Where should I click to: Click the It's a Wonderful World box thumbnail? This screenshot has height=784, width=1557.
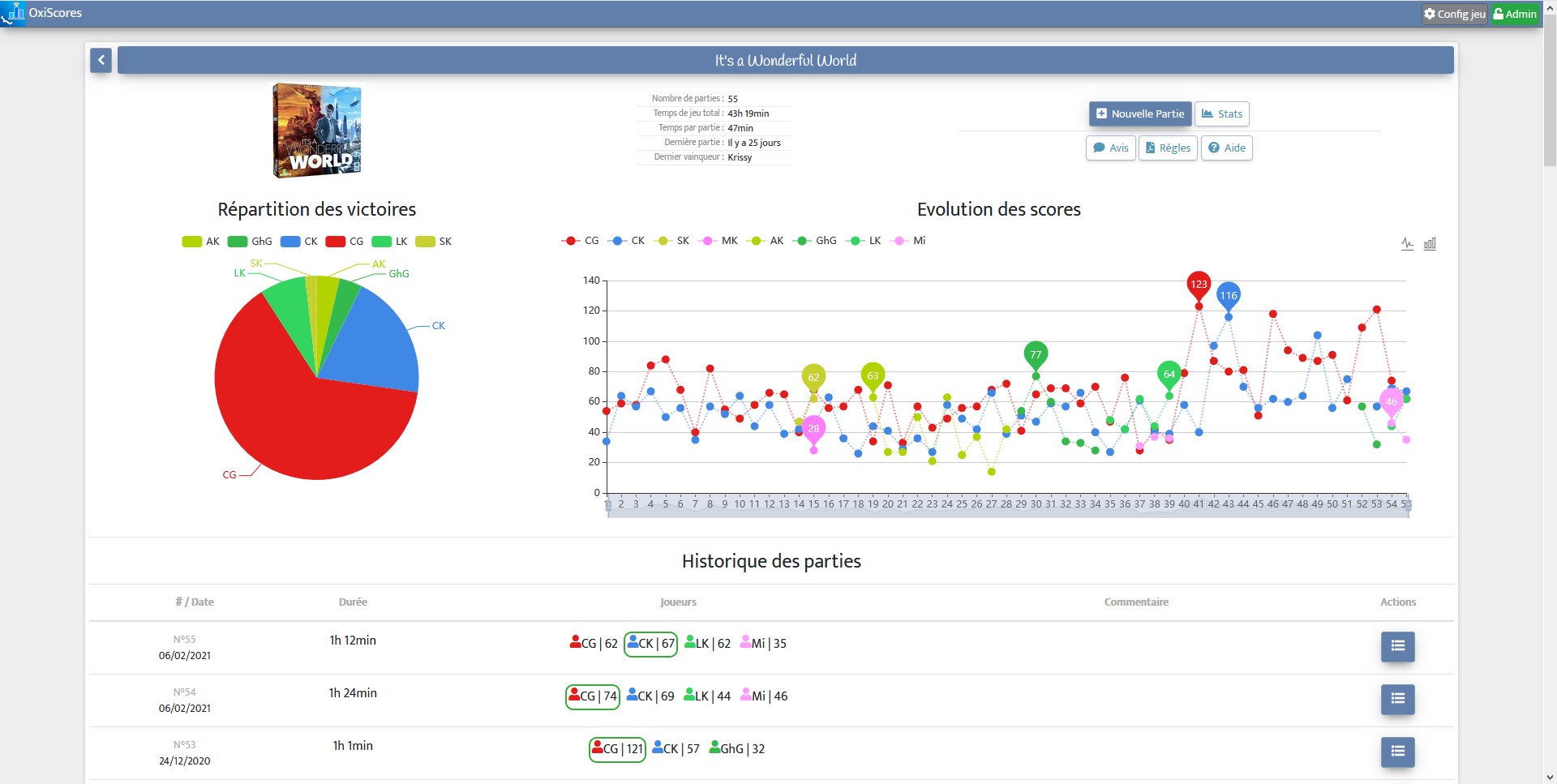(317, 130)
